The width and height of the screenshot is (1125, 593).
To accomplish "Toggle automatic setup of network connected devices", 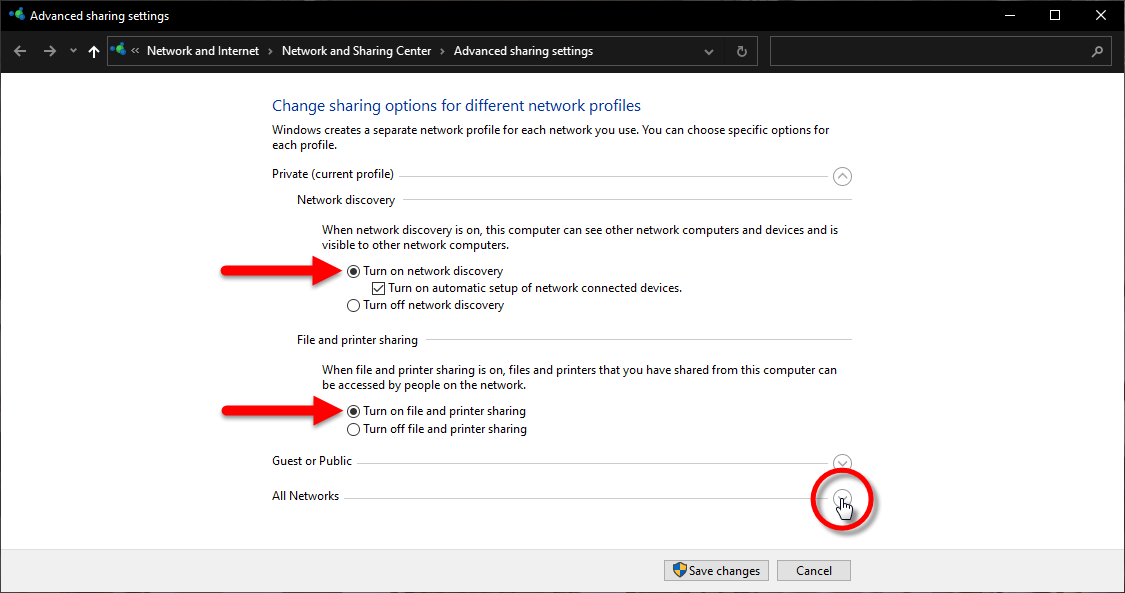I will 378,288.
